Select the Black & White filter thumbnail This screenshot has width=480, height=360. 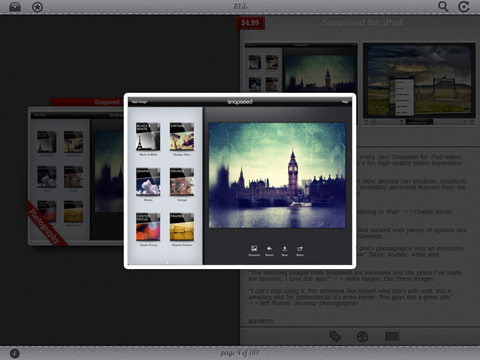(x=148, y=137)
